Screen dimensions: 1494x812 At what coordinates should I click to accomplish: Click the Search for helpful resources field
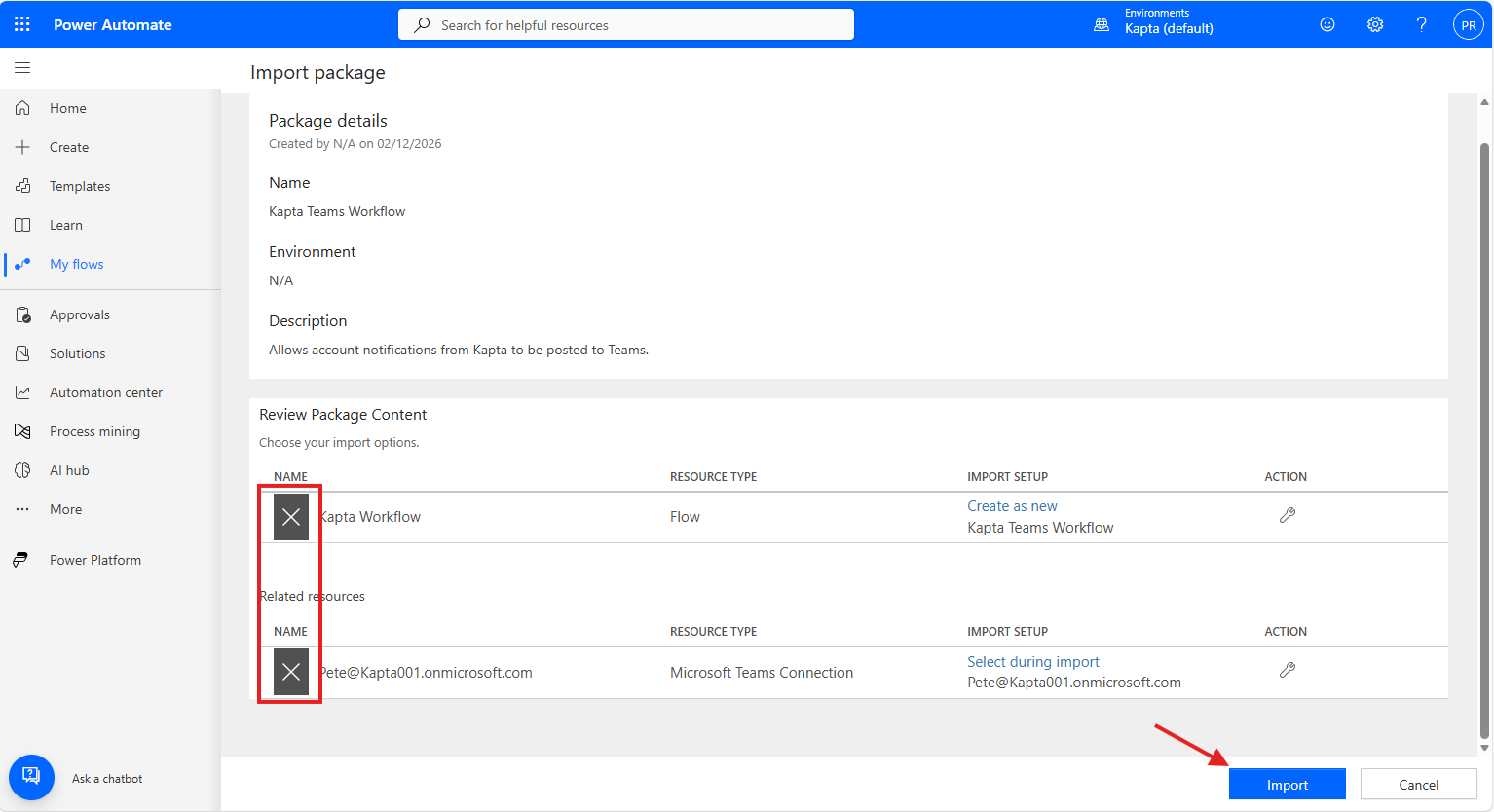pyautogui.click(x=626, y=25)
